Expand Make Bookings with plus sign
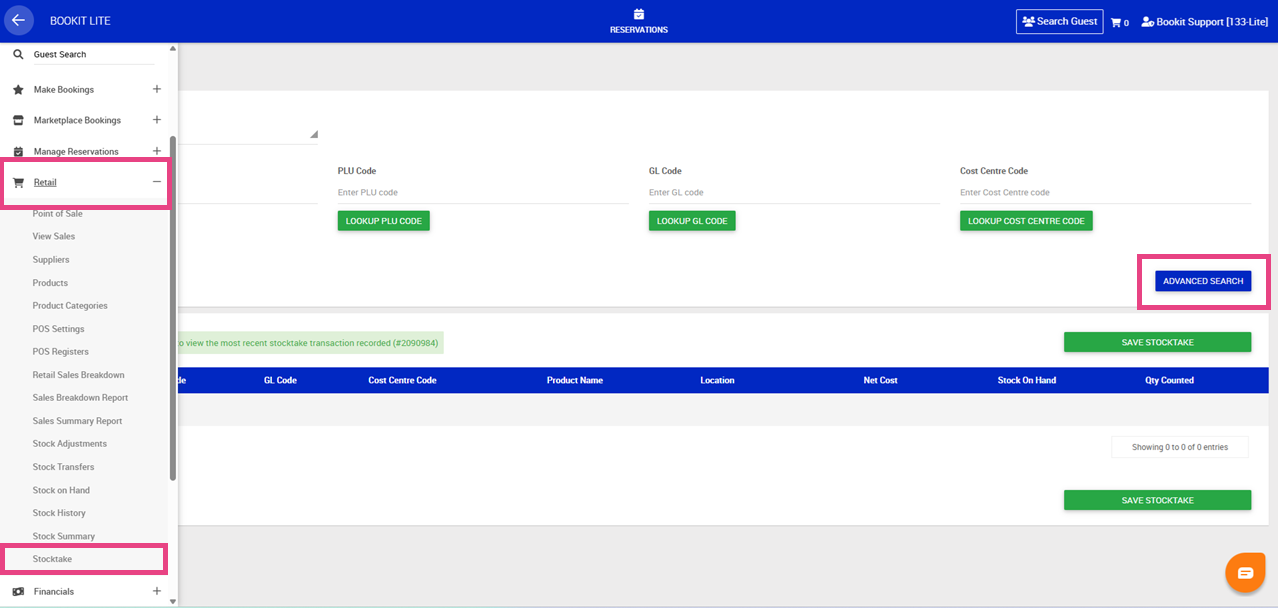 point(157,89)
